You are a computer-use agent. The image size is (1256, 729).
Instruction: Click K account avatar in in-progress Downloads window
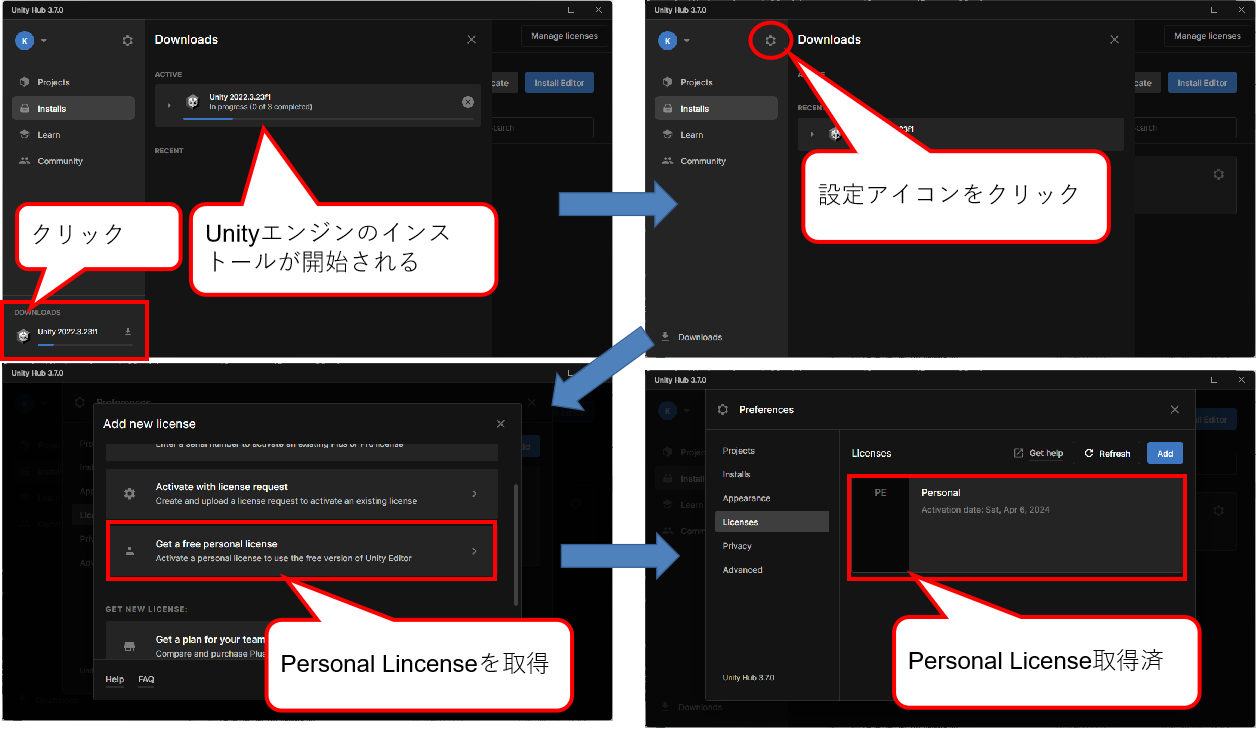25,40
